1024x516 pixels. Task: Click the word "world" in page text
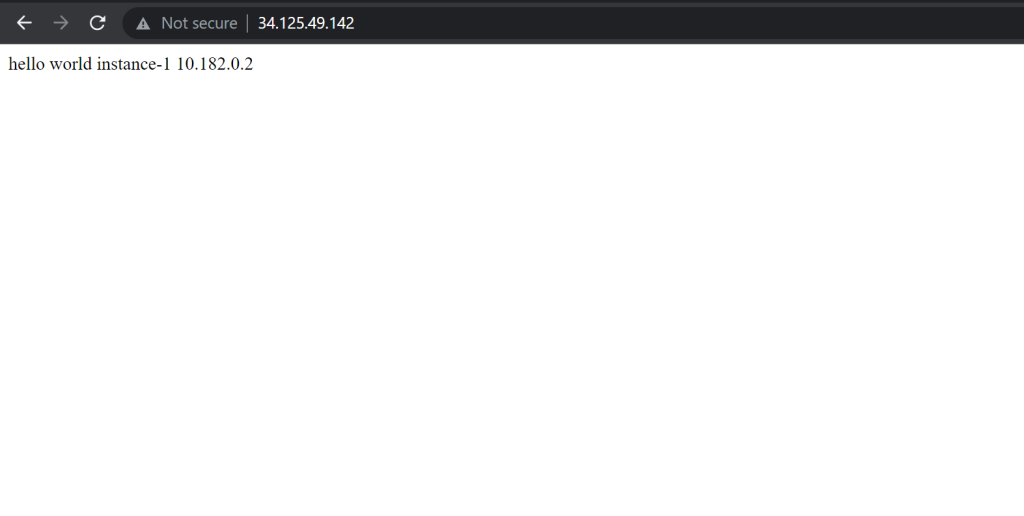(71, 64)
